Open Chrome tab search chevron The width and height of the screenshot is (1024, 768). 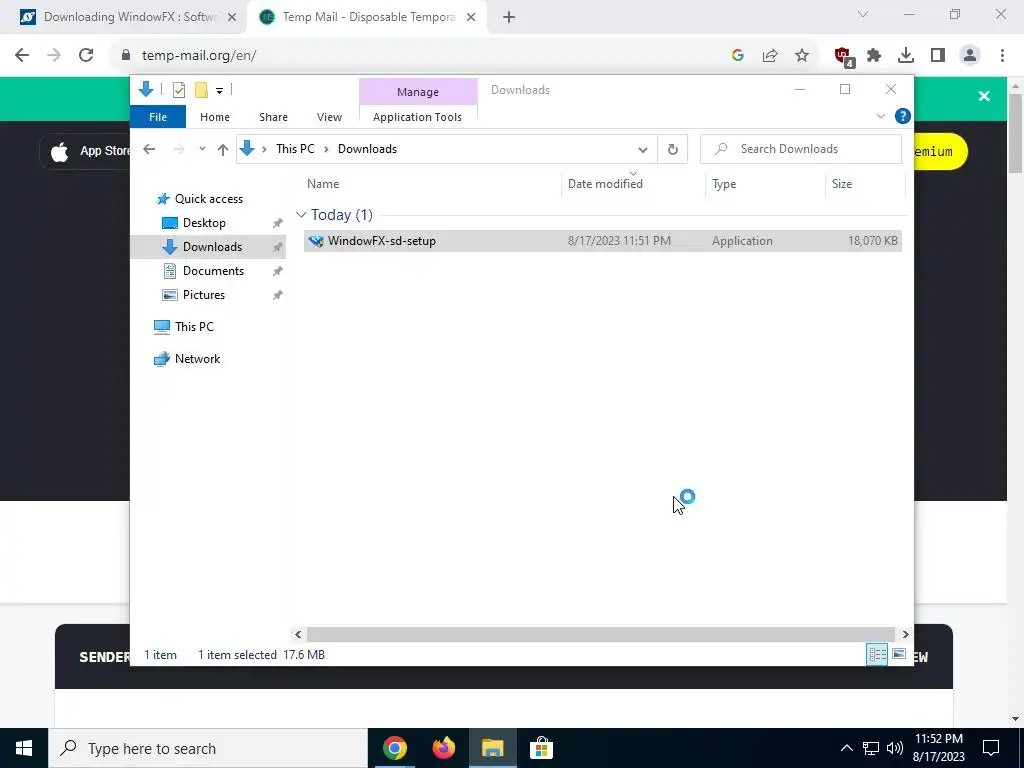pos(863,14)
